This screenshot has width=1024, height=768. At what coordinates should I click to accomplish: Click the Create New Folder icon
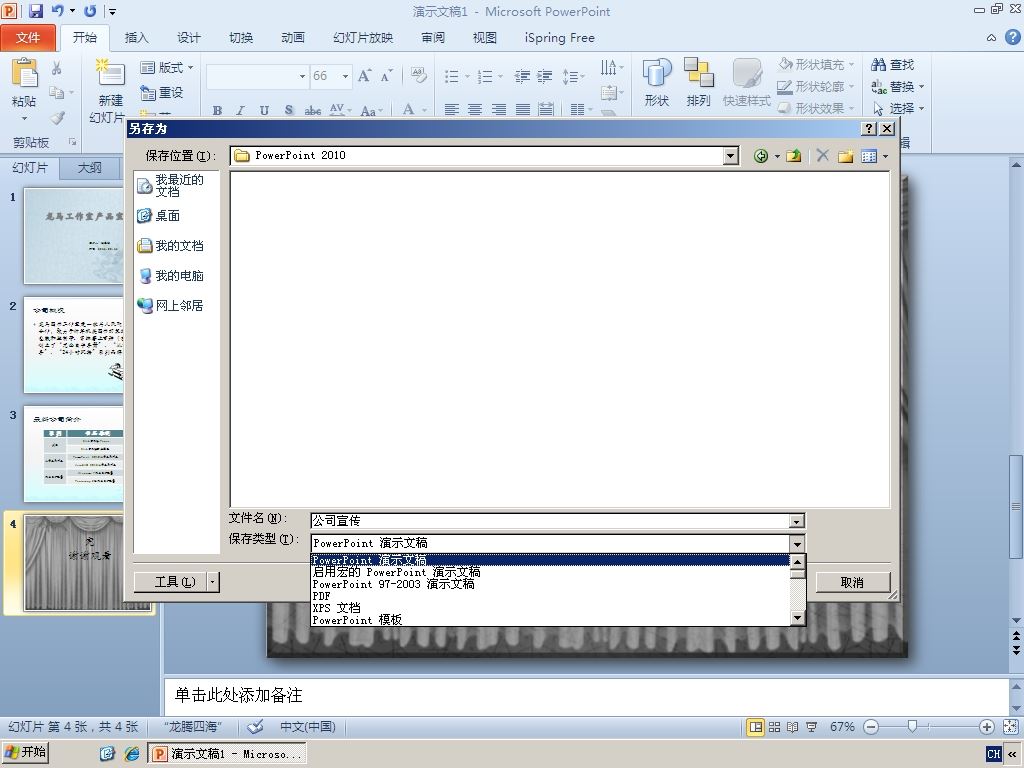(846, 156)
